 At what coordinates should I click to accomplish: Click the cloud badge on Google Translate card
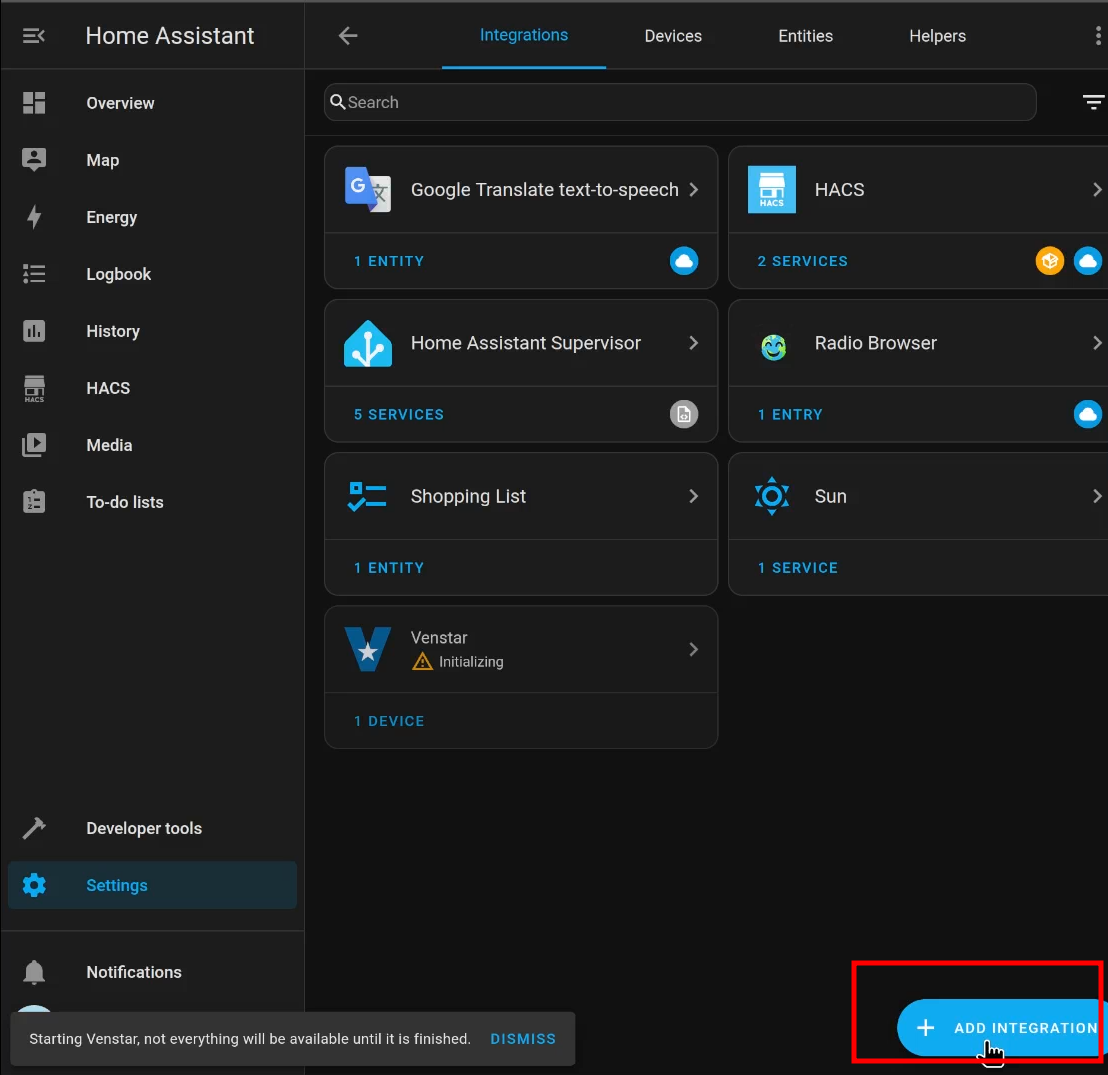(x=683, y=261)
